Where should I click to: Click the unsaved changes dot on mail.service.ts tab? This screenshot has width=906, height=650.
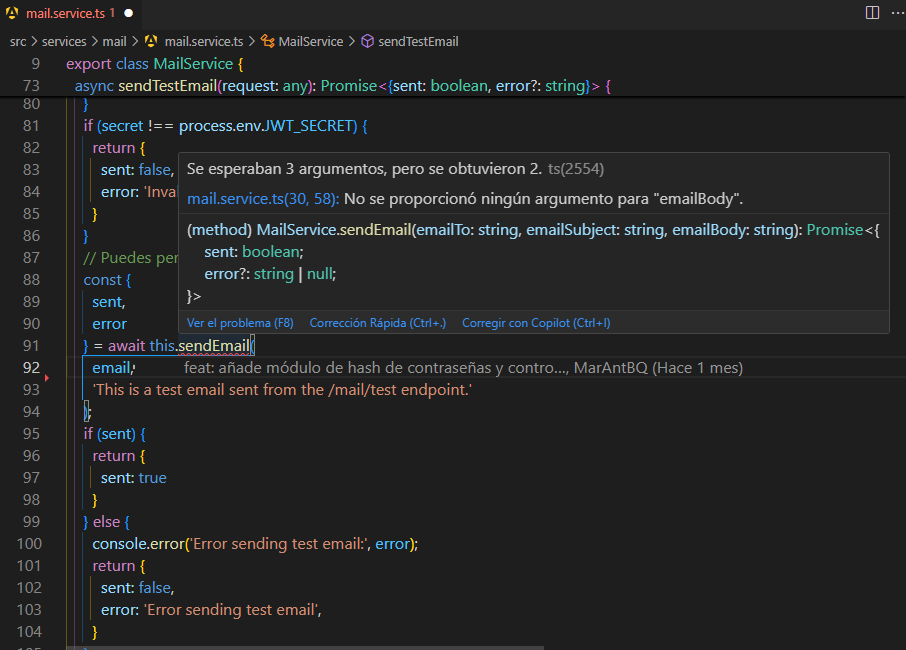(x=128, y=15)
